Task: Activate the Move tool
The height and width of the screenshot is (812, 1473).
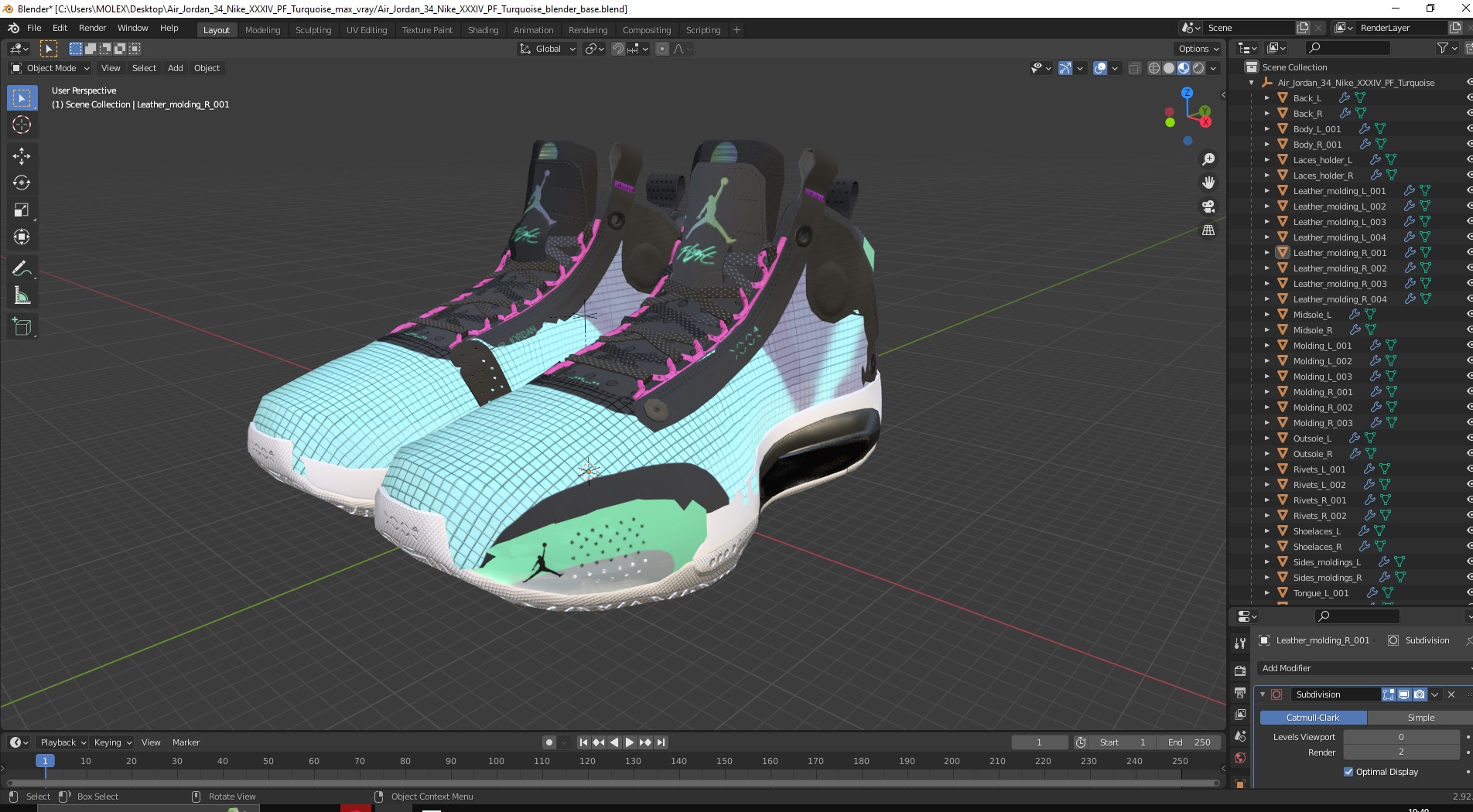Action: [x=22, y=156]
